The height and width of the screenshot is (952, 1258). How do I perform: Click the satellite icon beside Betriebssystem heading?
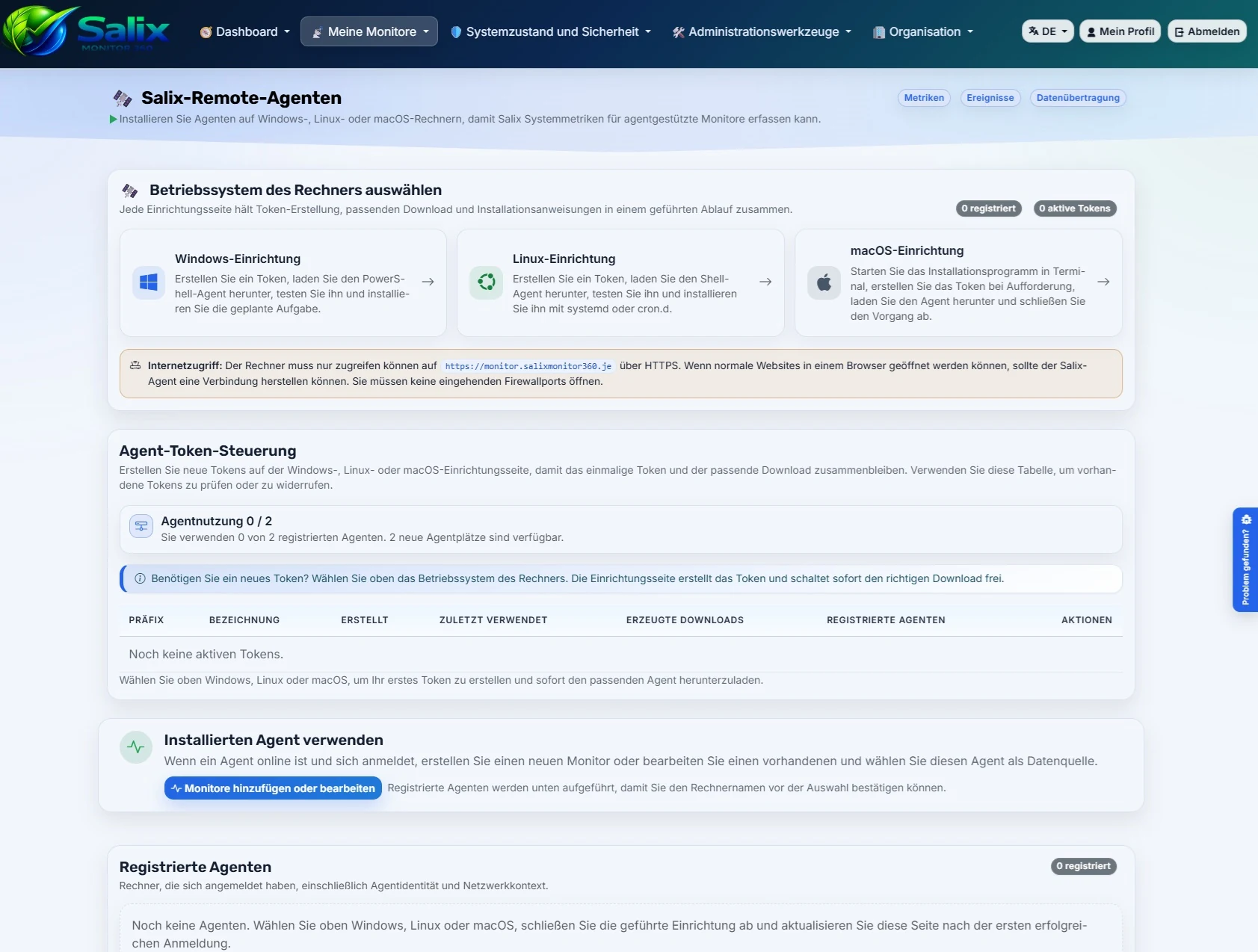[x=130, y=191]
